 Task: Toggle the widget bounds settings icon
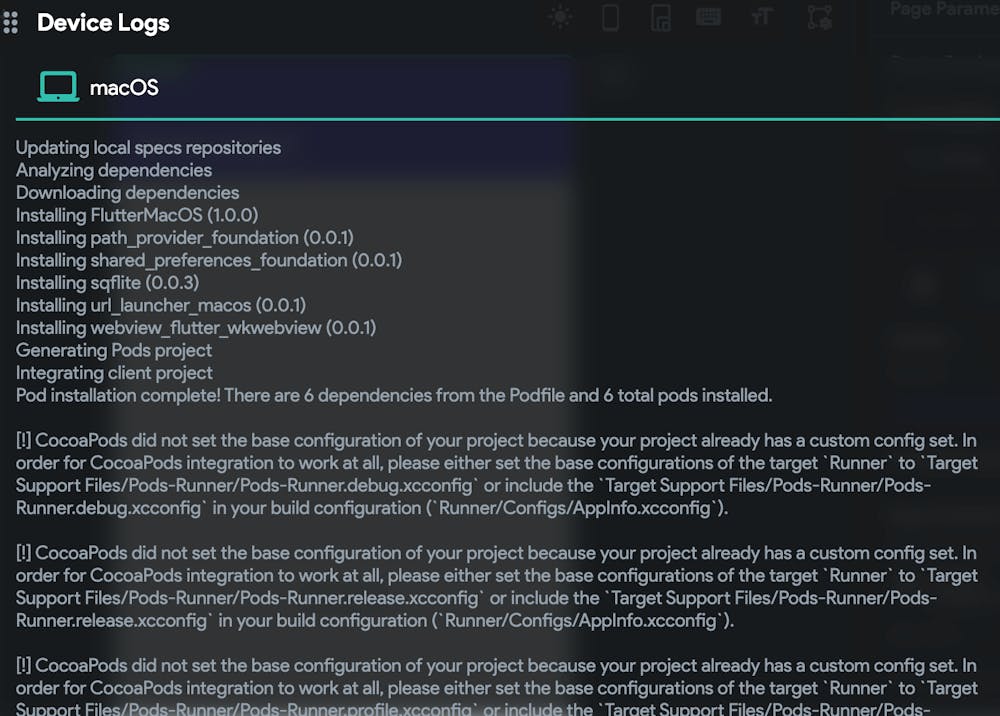[x=819, y=17]
